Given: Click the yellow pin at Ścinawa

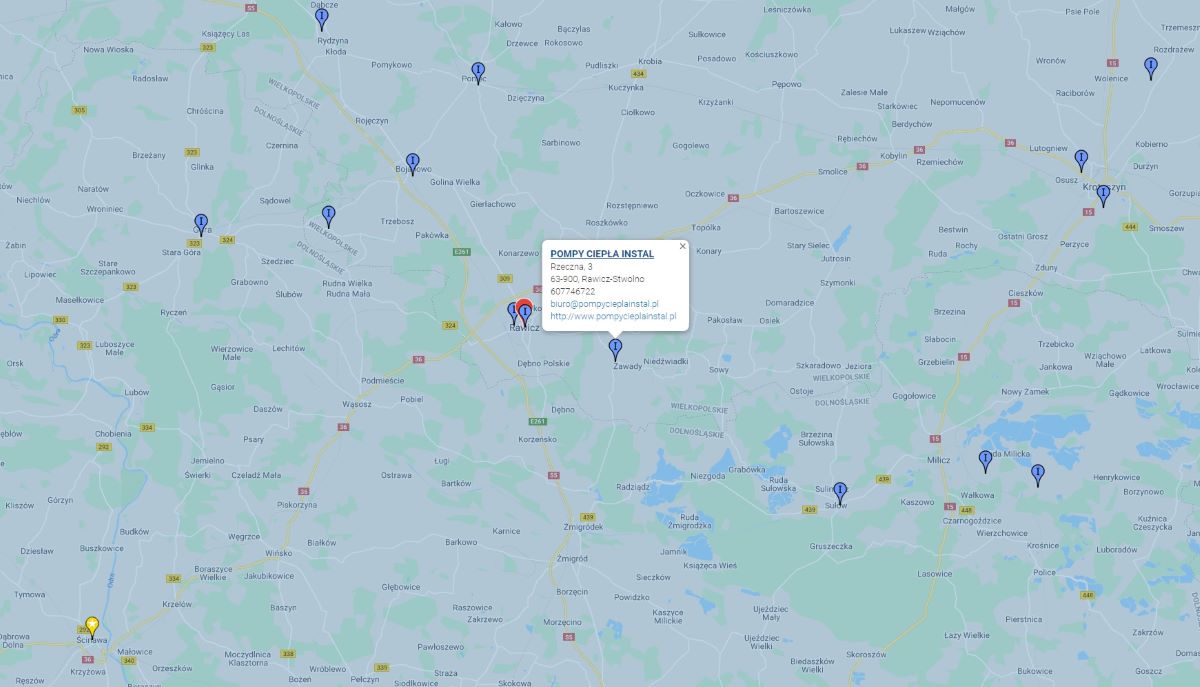Looking at the screenshot, I should [x=92, y=627].
